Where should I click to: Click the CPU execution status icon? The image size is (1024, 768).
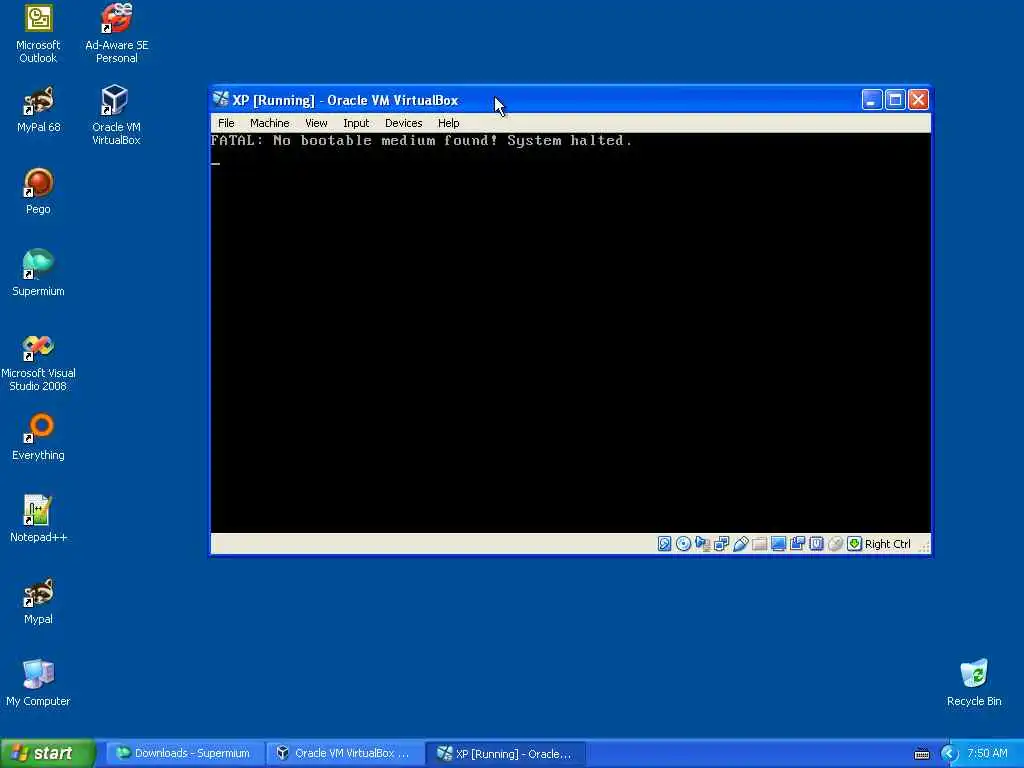click(x=816, y=544)
